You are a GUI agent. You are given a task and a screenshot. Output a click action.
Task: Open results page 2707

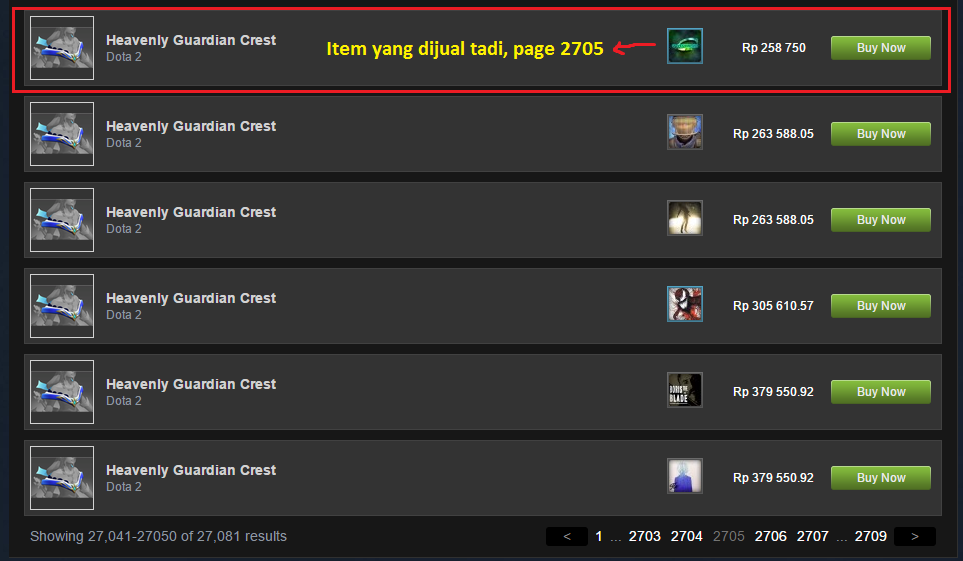coord(813,536)
